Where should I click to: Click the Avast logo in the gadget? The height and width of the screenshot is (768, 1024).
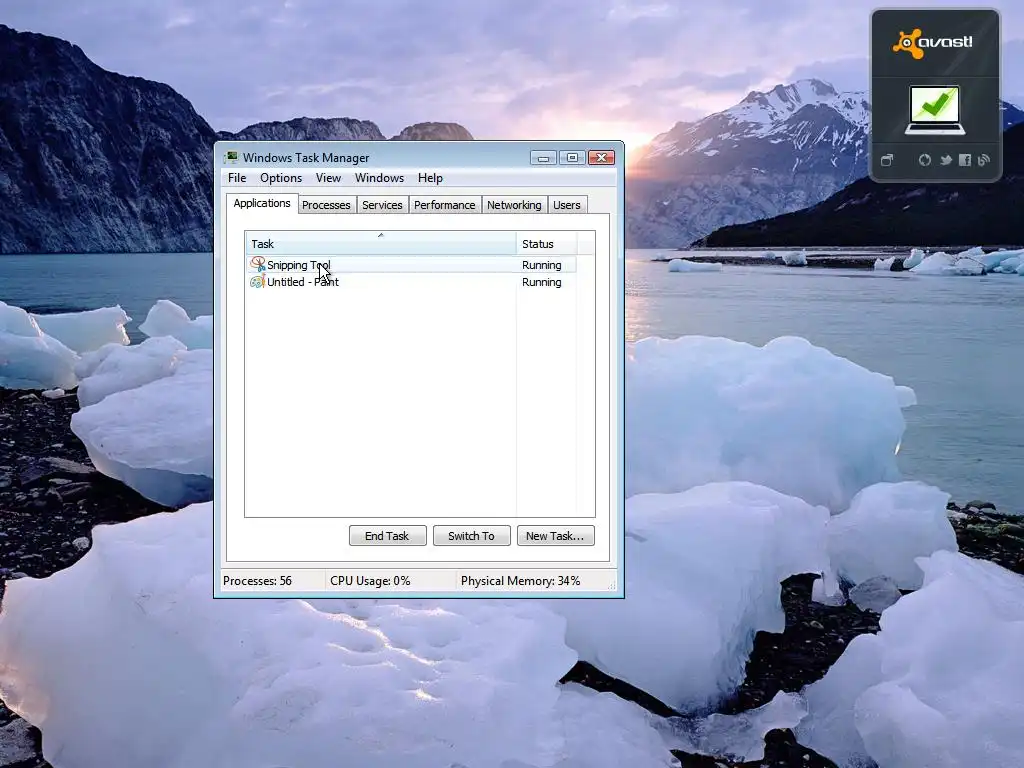tap(933, 43)
